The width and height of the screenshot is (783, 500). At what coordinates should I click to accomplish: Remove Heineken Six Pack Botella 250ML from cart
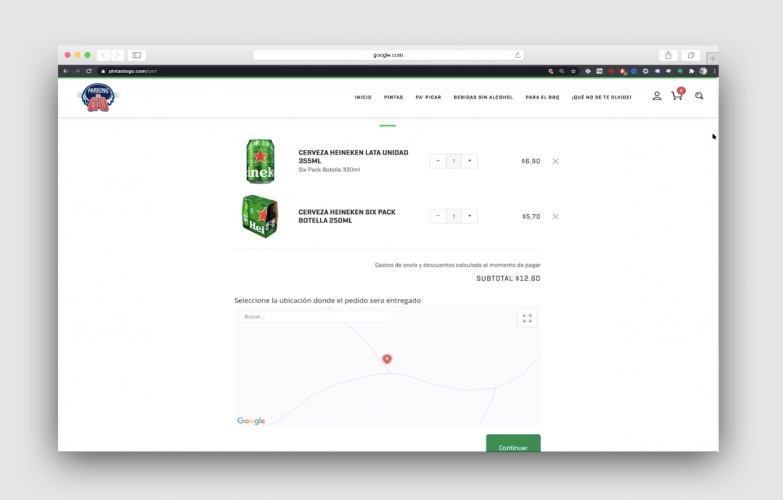[555, 216]
